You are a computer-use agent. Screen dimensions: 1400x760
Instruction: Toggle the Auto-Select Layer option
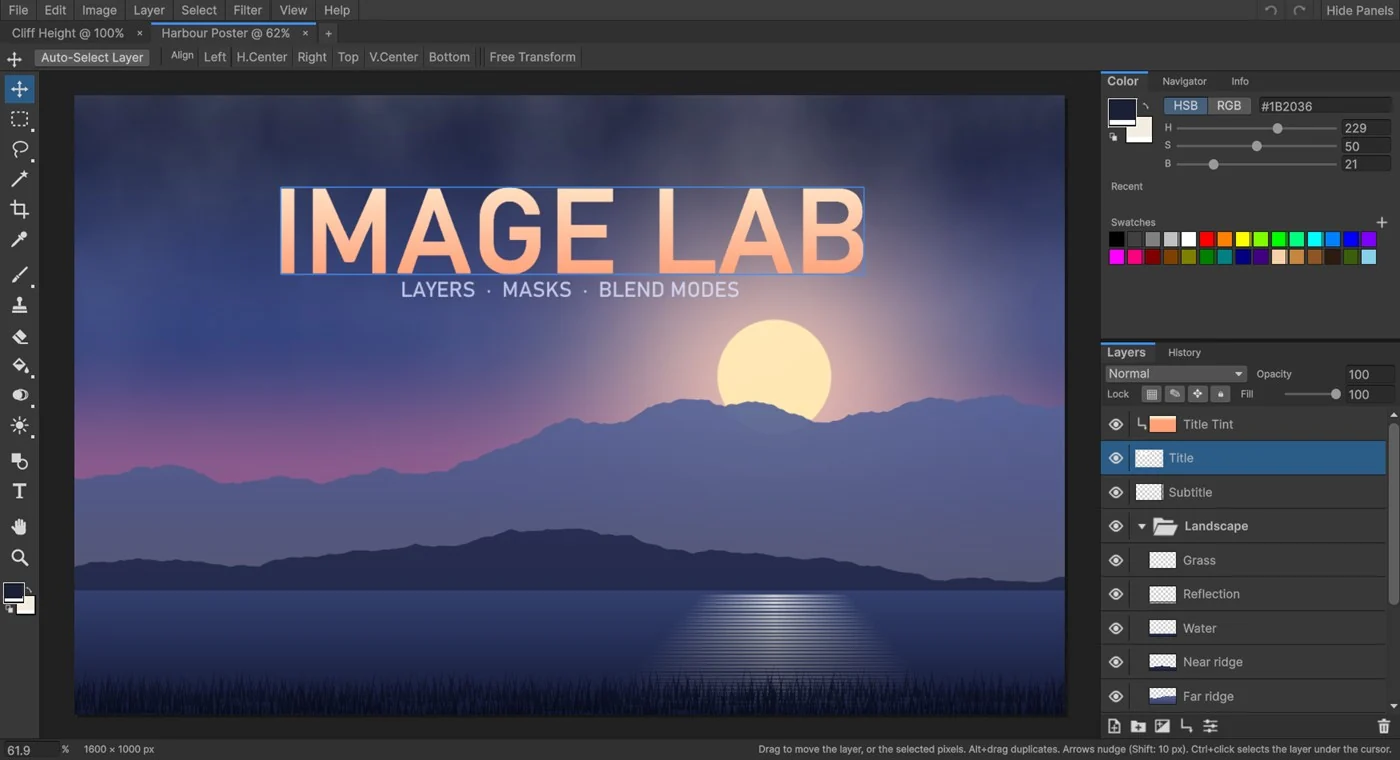tap(92, 57)
